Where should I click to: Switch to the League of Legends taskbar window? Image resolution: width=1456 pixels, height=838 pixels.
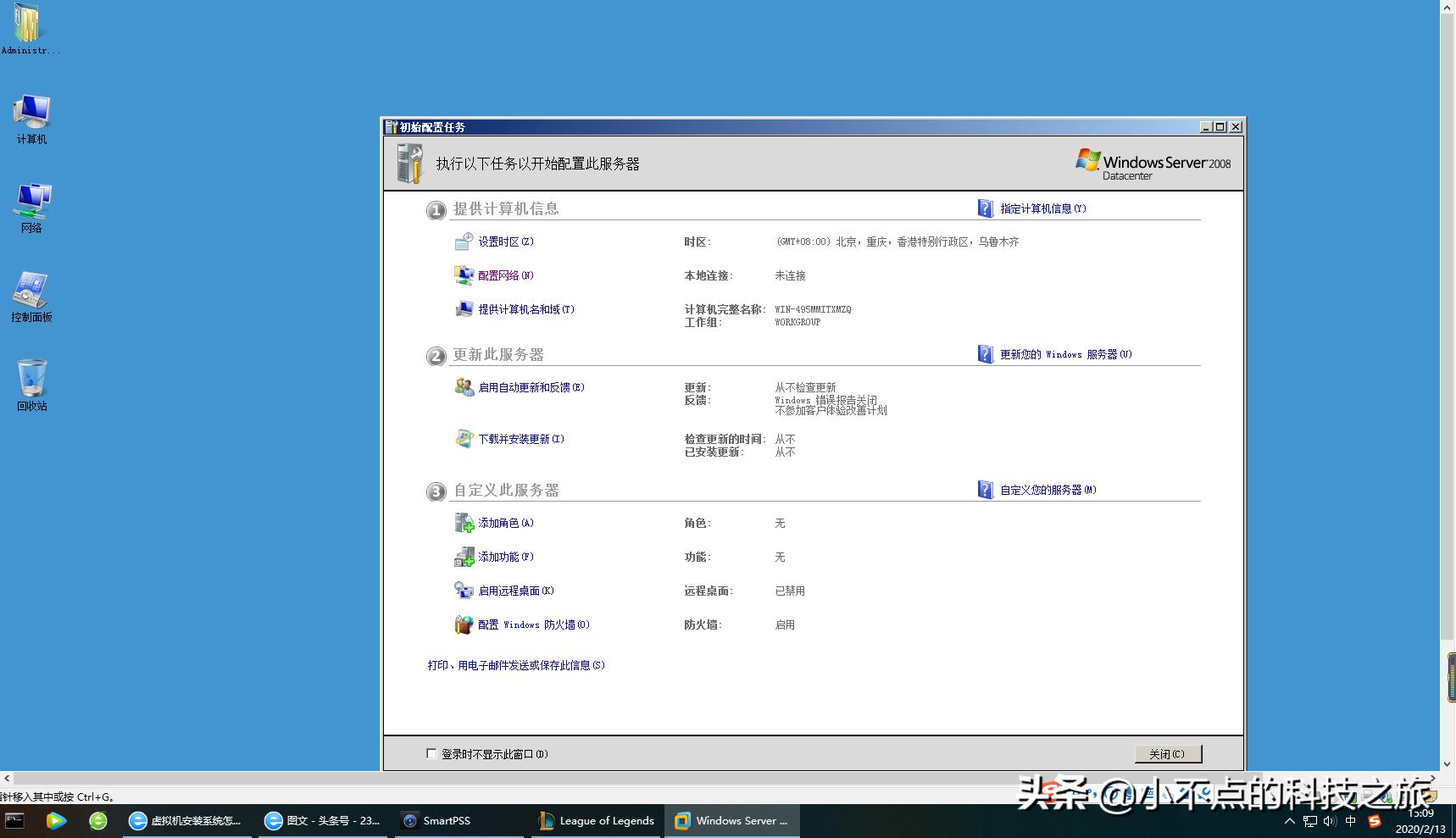click(x=596, y=820)
